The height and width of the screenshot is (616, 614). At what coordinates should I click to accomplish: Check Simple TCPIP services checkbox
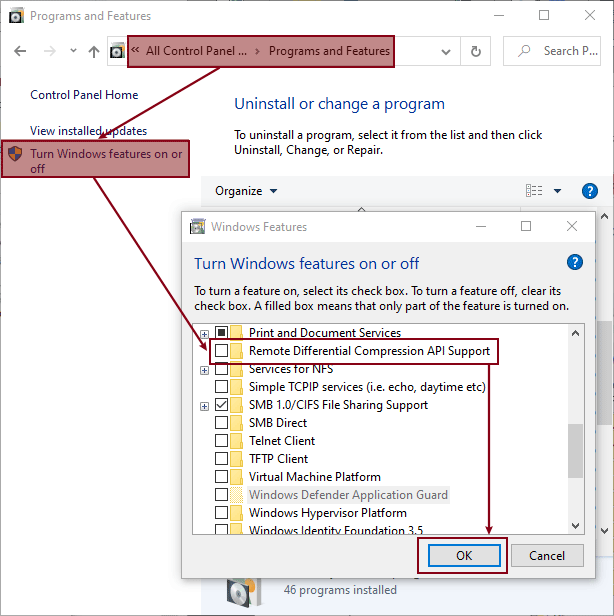(x=222, y=387)
